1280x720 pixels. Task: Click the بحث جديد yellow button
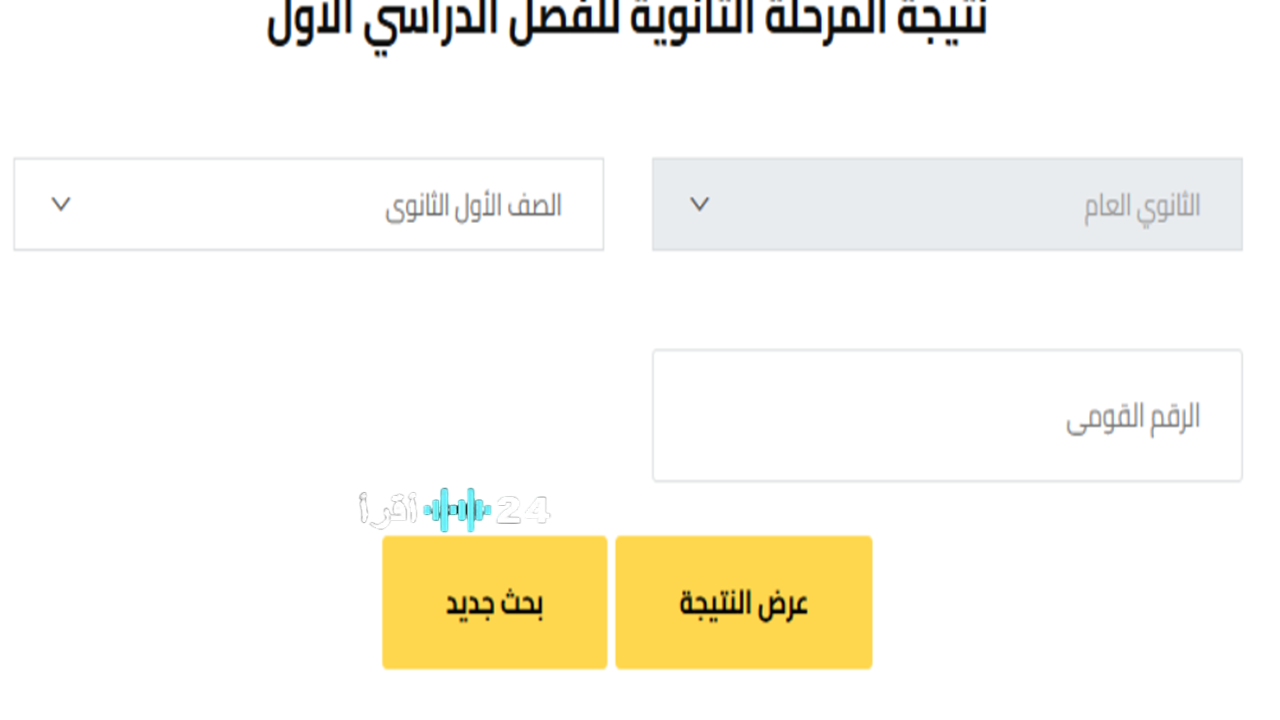coord(494,601)
